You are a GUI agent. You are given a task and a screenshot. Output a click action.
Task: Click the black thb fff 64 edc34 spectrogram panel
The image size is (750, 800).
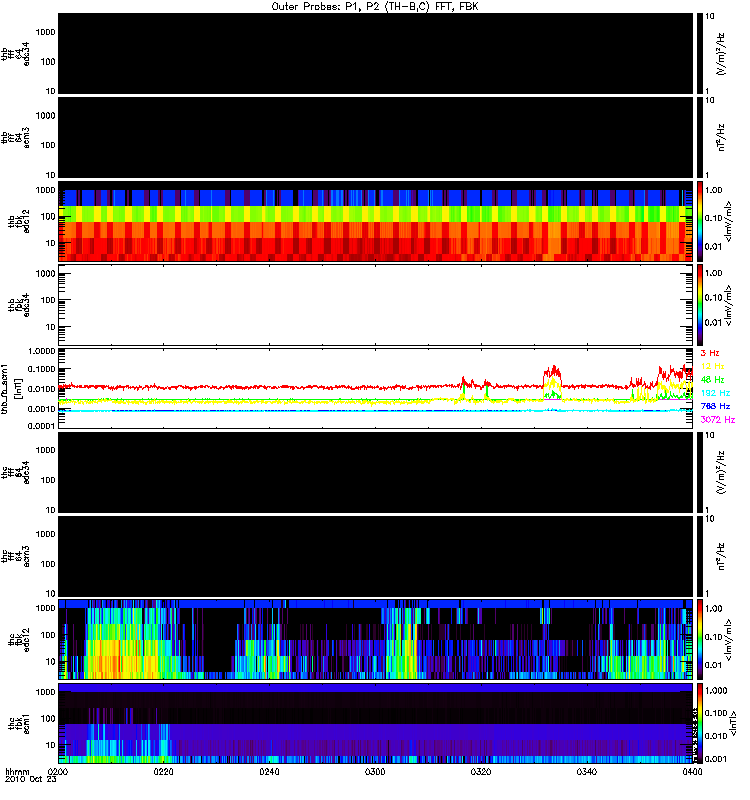click(x=376, y=54)
